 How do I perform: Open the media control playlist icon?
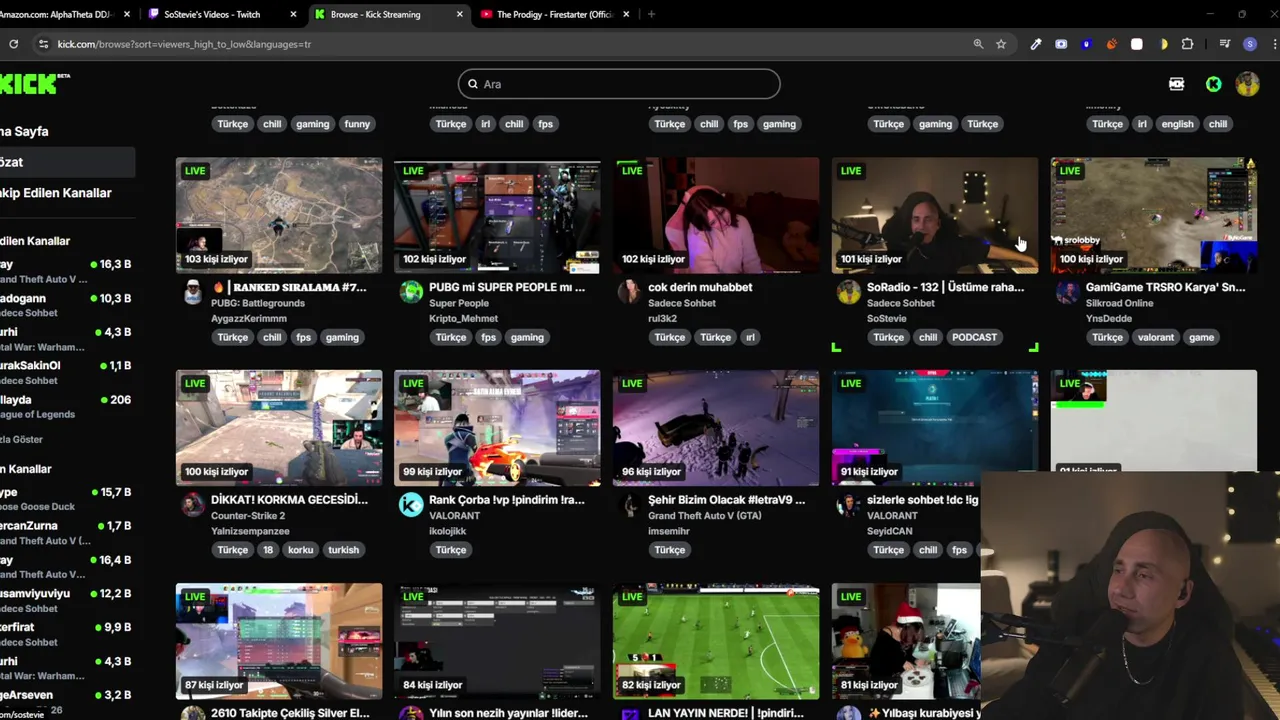click(x=1225, y=44)
